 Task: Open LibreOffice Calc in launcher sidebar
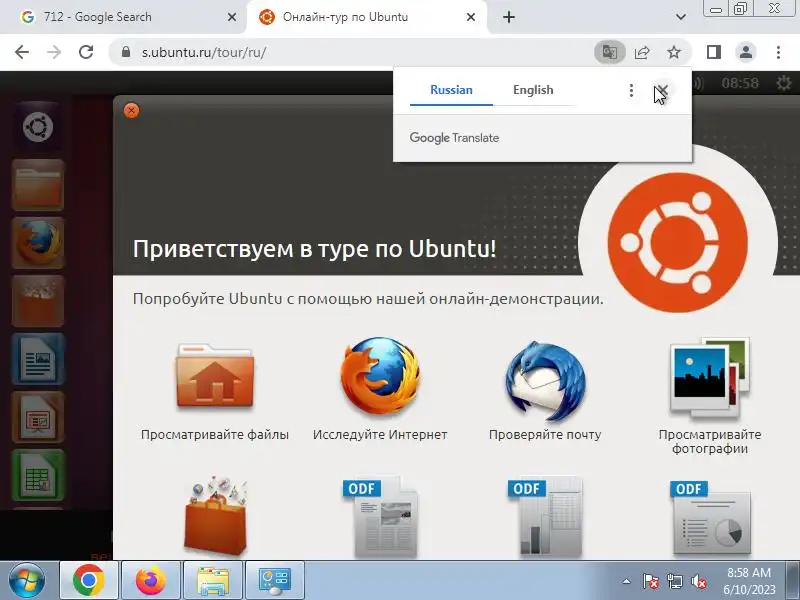38,476
